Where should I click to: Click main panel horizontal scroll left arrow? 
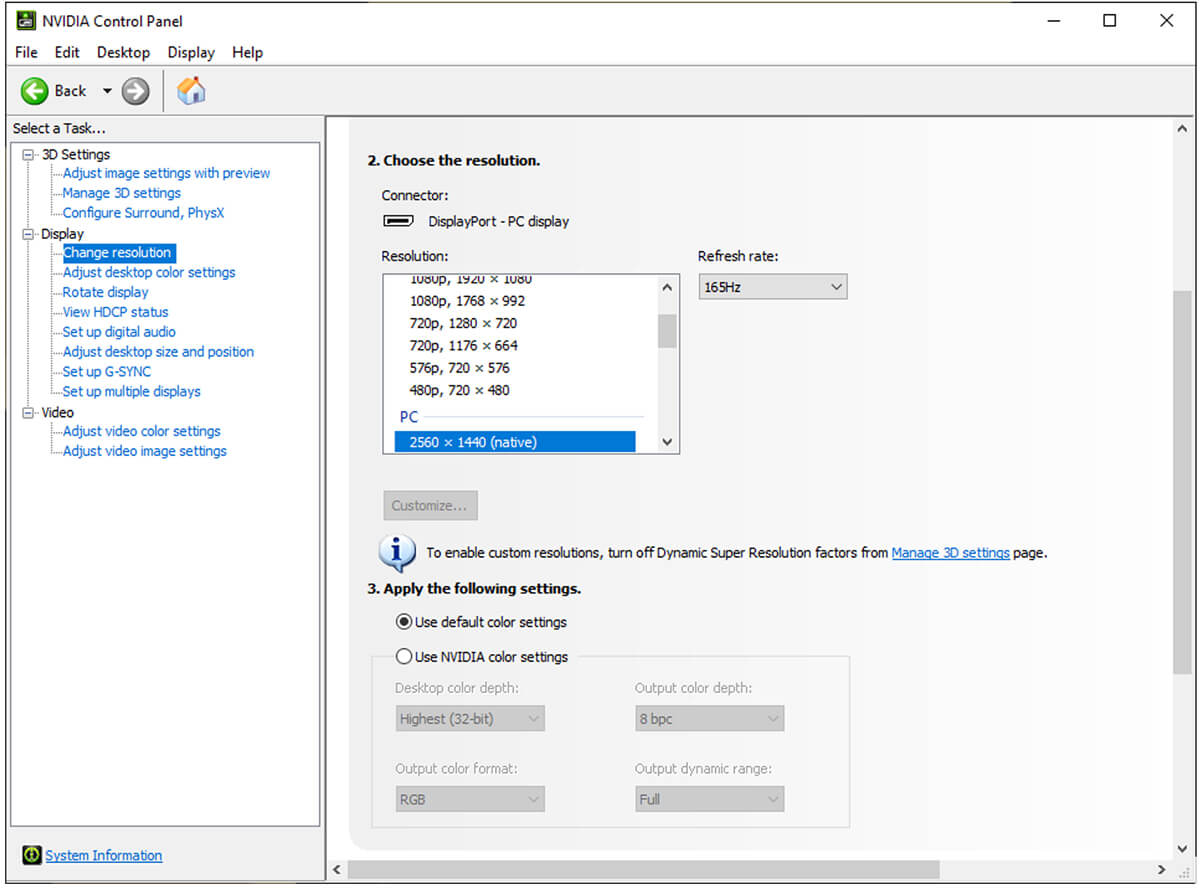(337, 870)
